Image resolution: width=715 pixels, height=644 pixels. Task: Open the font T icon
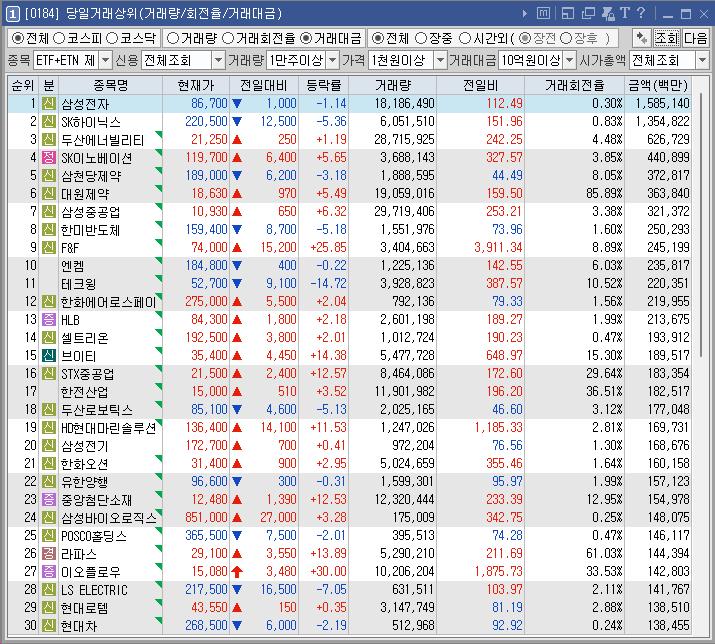pos(625,13)
